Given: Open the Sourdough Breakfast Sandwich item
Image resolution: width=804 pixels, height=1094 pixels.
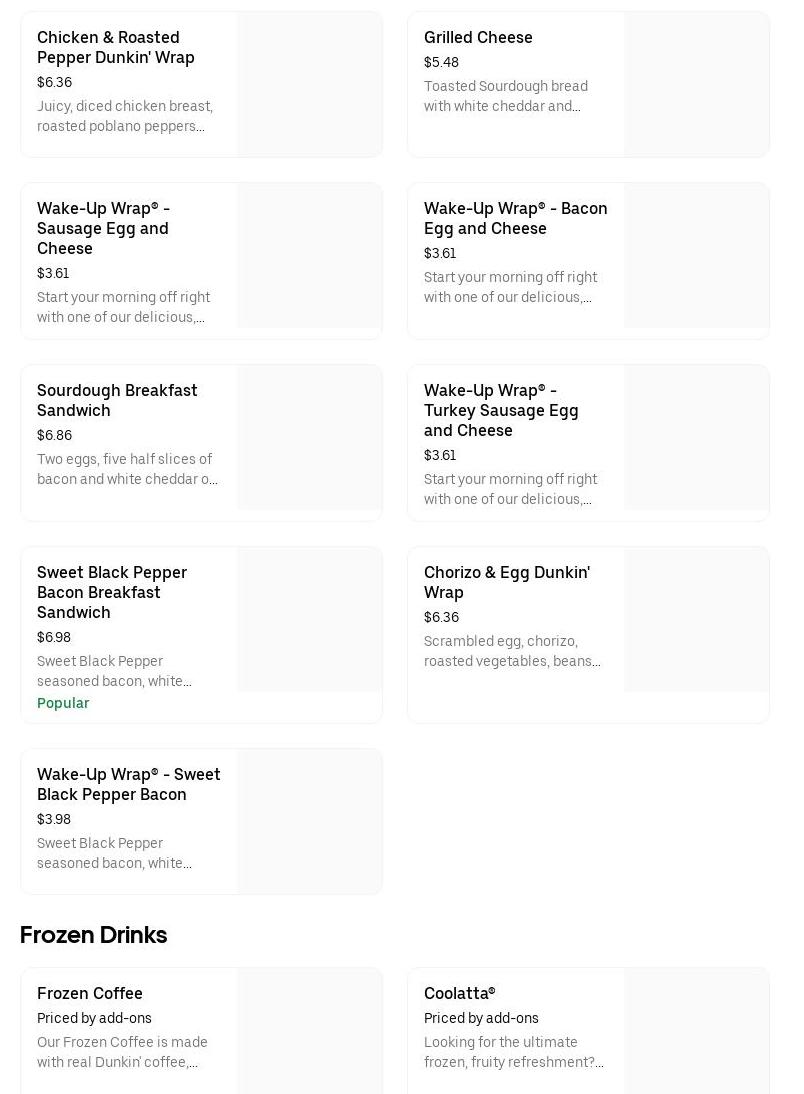Looking at the screenshot, I should (117, 400).
